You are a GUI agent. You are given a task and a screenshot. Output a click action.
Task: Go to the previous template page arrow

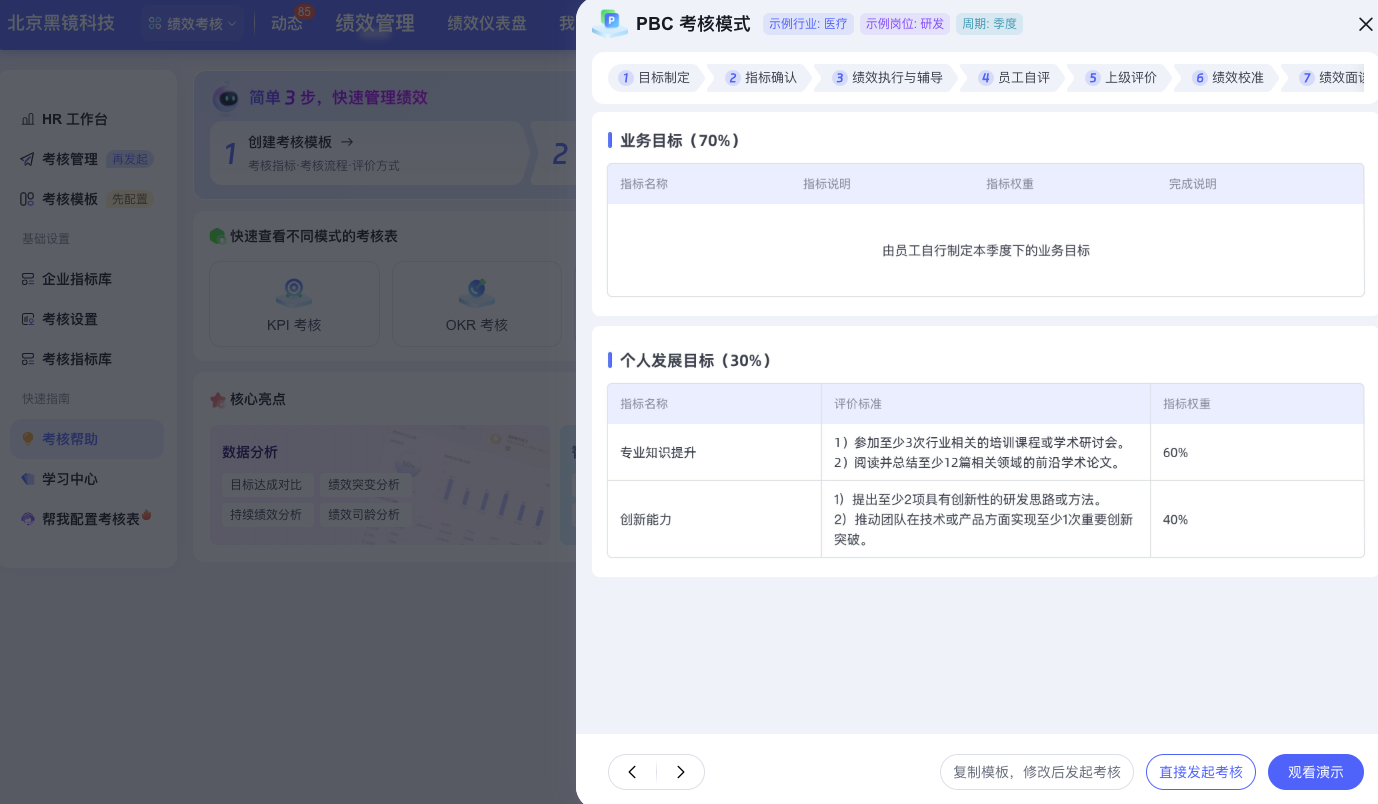click(x=632, y=772)
